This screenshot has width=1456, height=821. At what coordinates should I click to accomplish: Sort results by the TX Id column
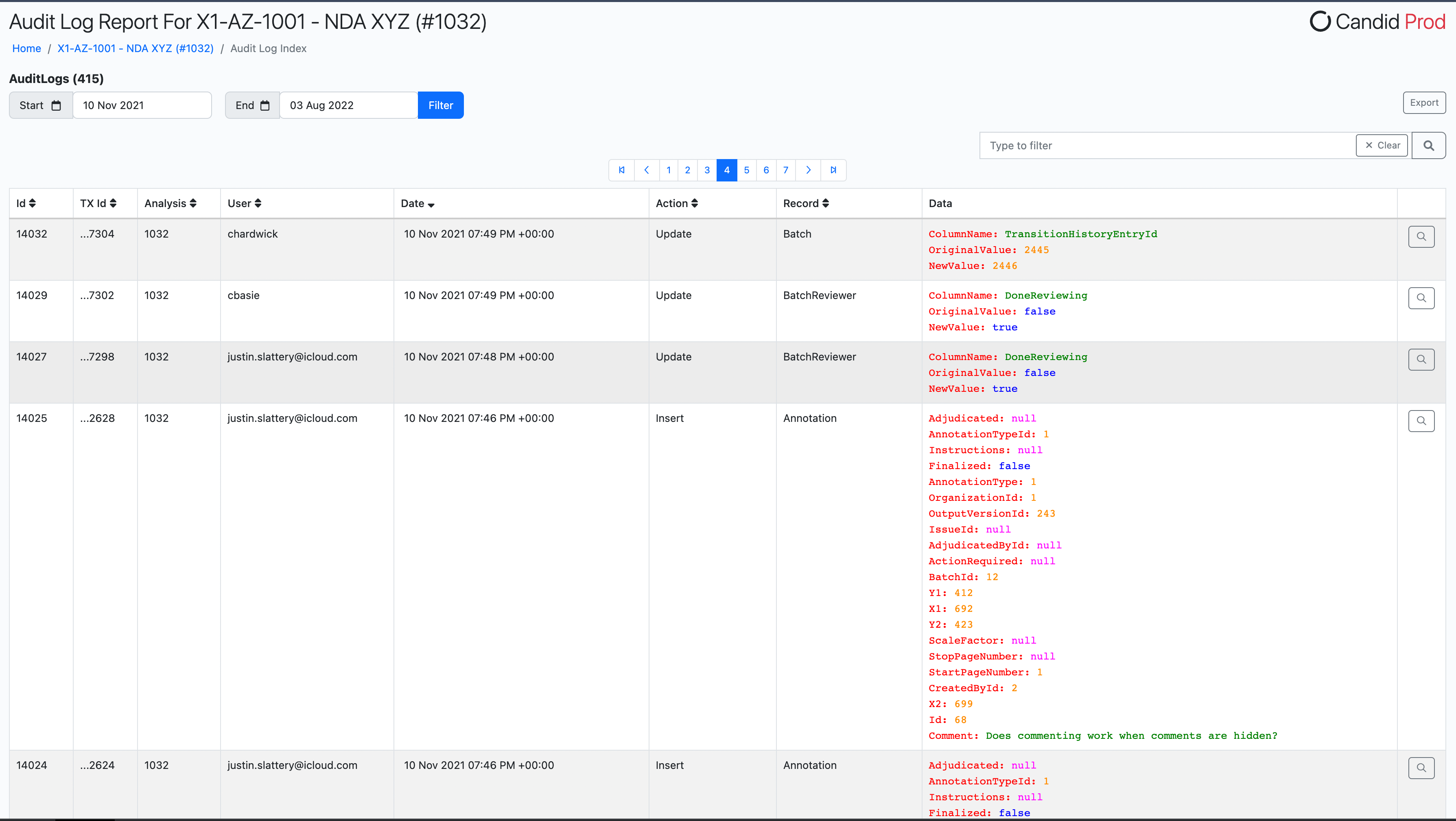pos(98,203)
